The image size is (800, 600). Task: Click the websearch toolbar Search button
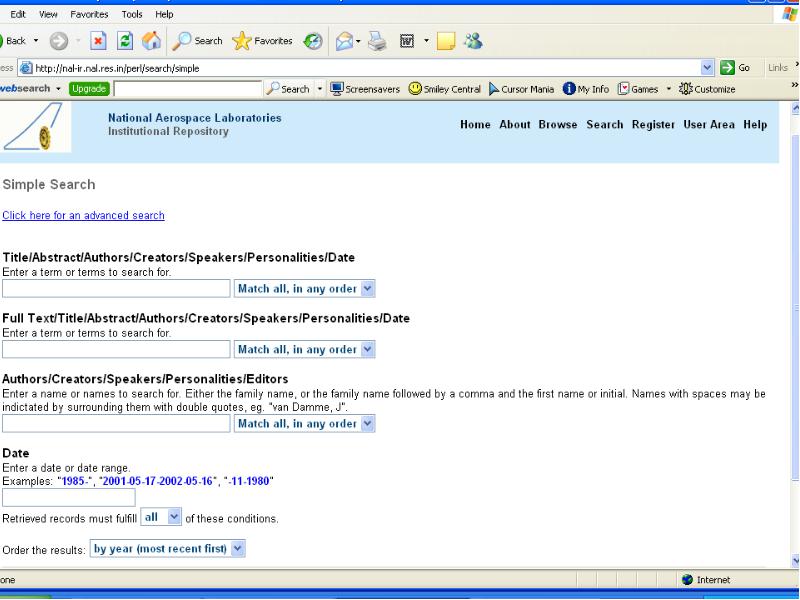pyautogui.click(x=288, y=89)
